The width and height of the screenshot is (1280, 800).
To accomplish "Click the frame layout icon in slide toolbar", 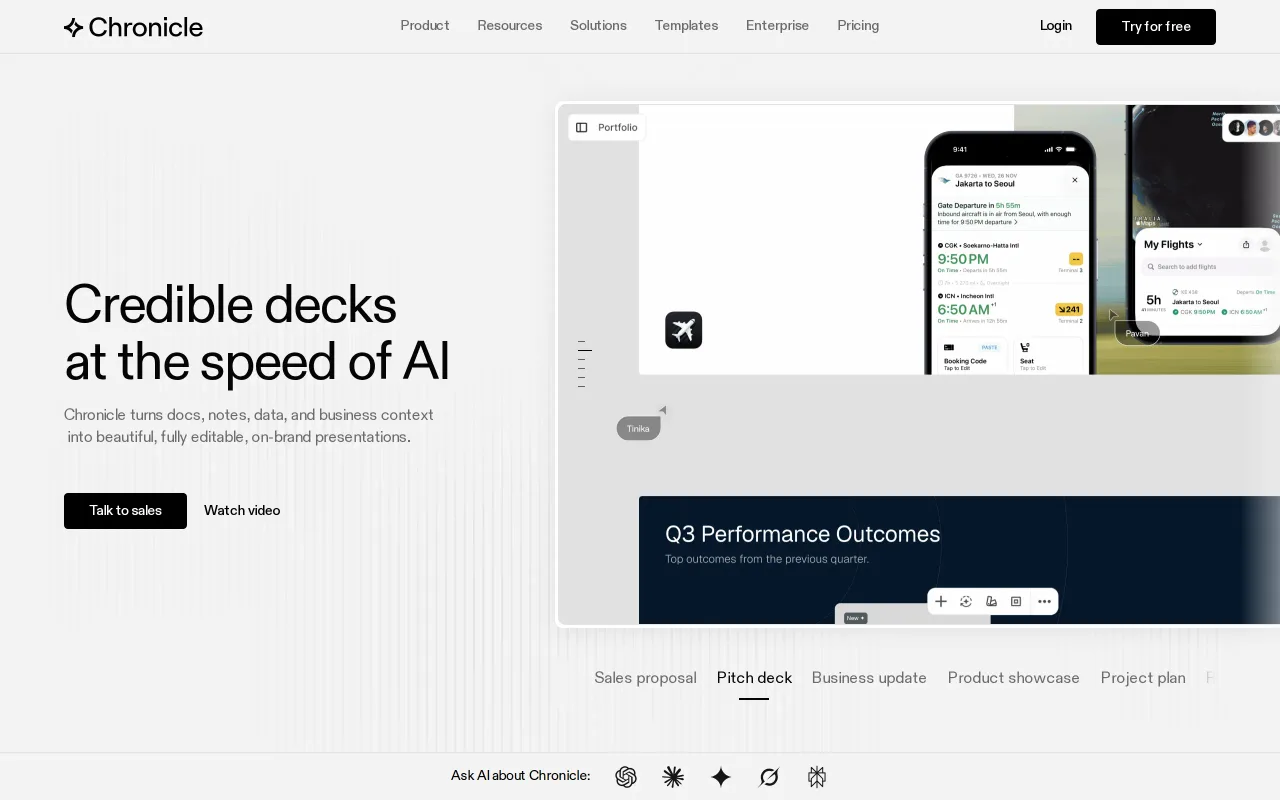I will pos(1016,601).
